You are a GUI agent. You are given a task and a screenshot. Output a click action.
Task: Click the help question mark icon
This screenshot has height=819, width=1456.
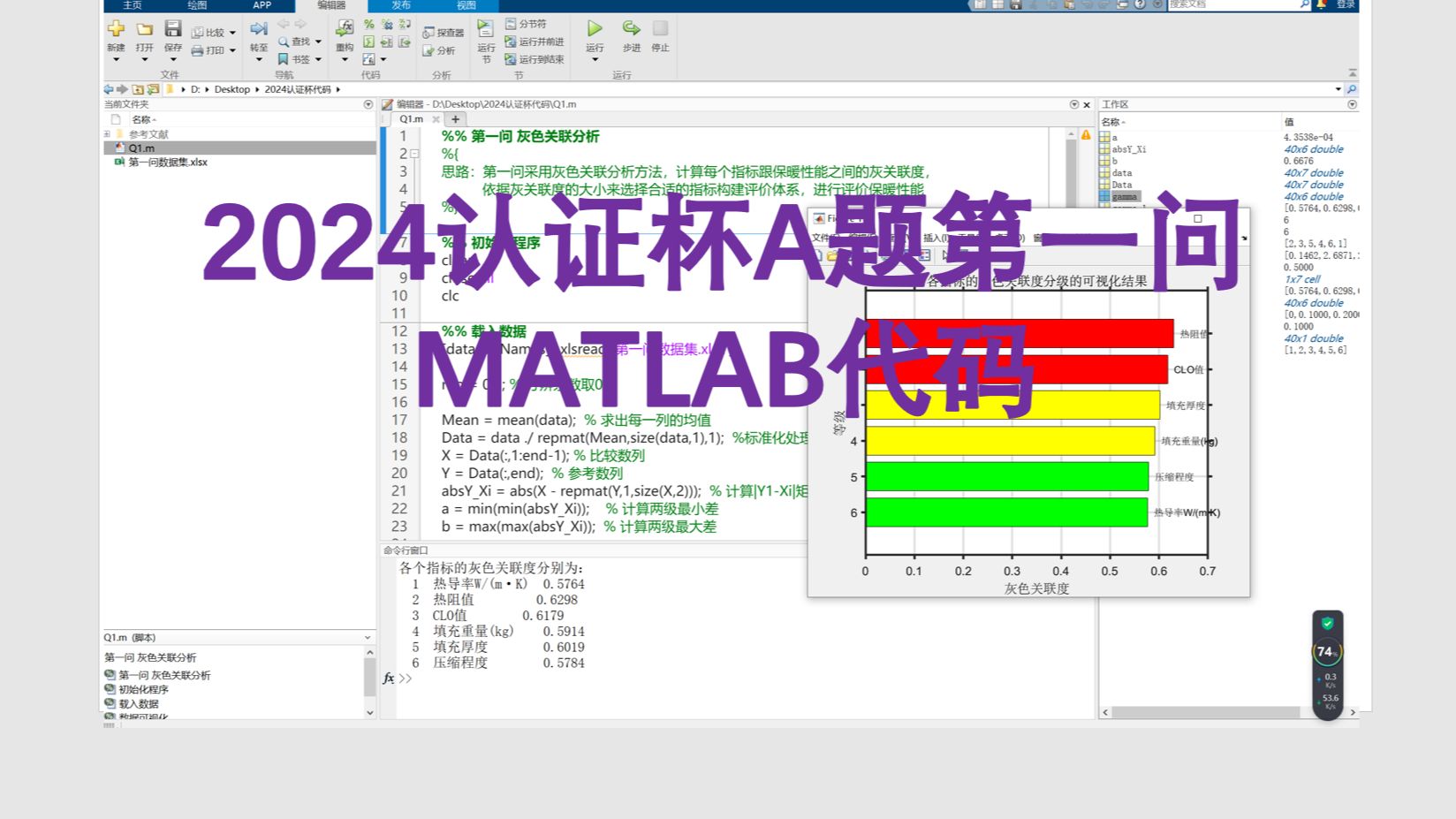[1140, 4]
